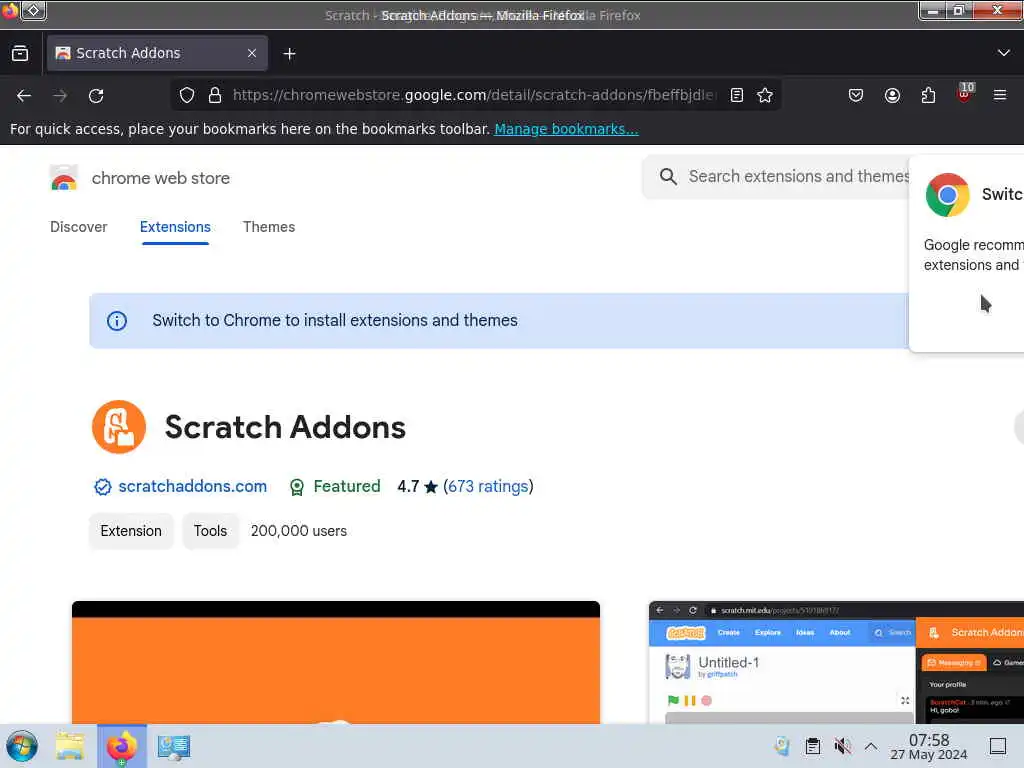Open the clock showing 07:58
The image size is (1024, 768).
click(x=929, y=746)
